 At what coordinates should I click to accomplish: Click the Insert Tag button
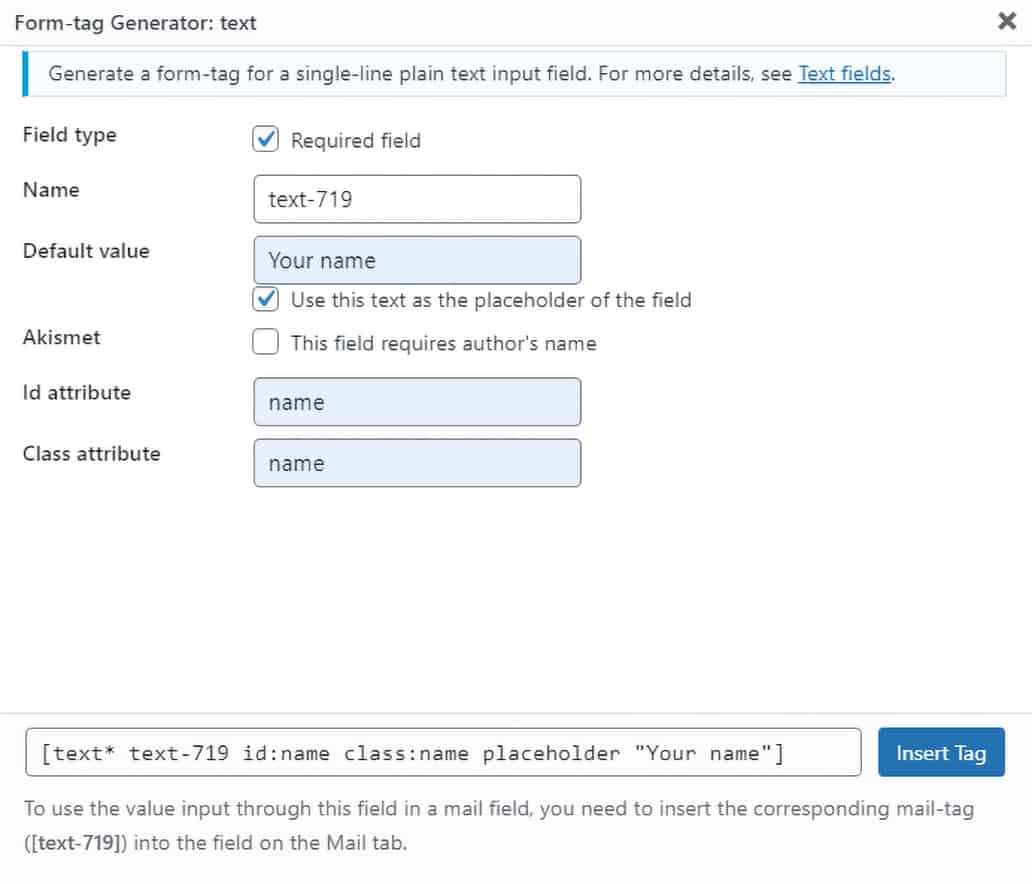[x=941, y=752]
